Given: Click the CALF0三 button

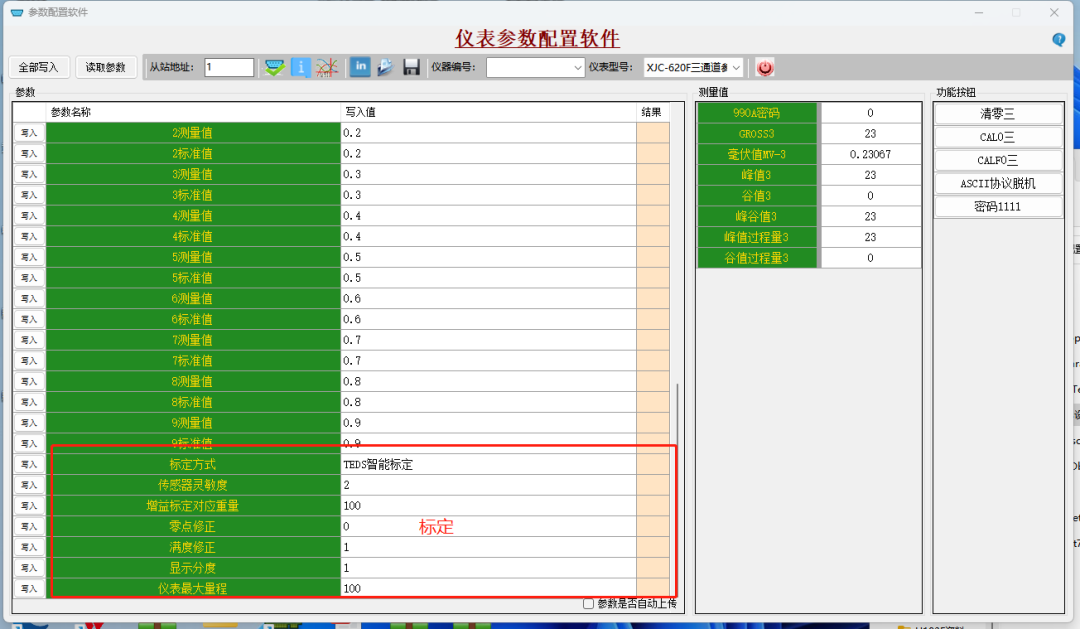Looking at the screenshot, I should click(x=997, y=161).
